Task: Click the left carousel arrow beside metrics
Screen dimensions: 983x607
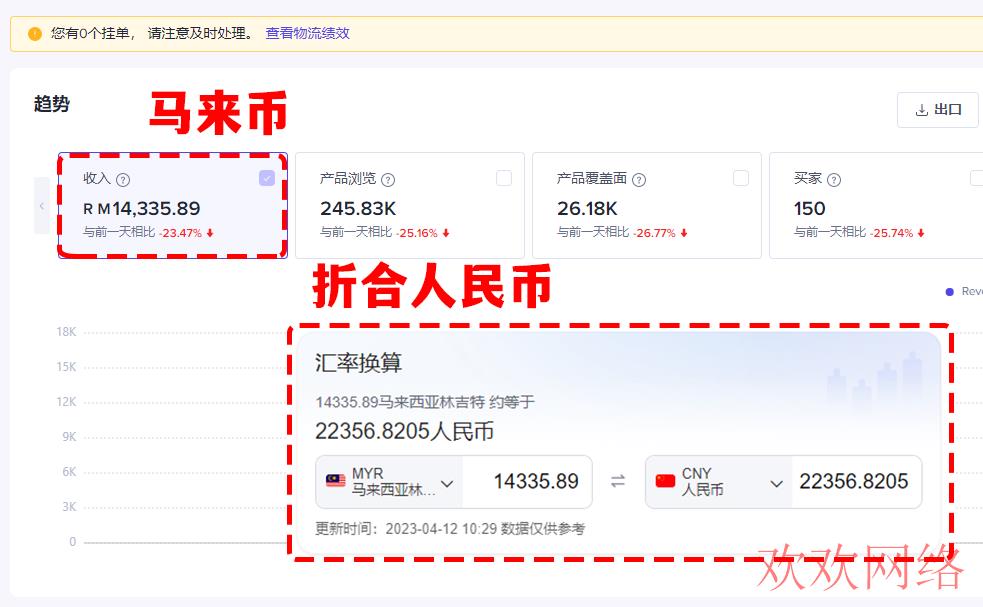Action: [x=41, y=206]
